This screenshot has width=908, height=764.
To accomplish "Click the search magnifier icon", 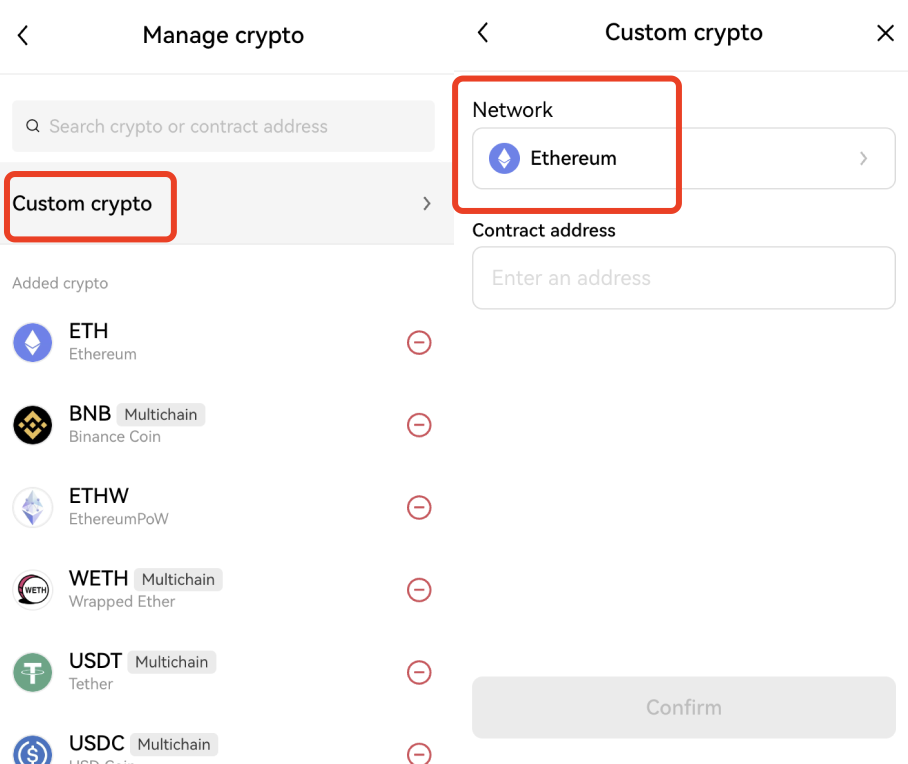I will pyautogui.click(x=33, y=127).
